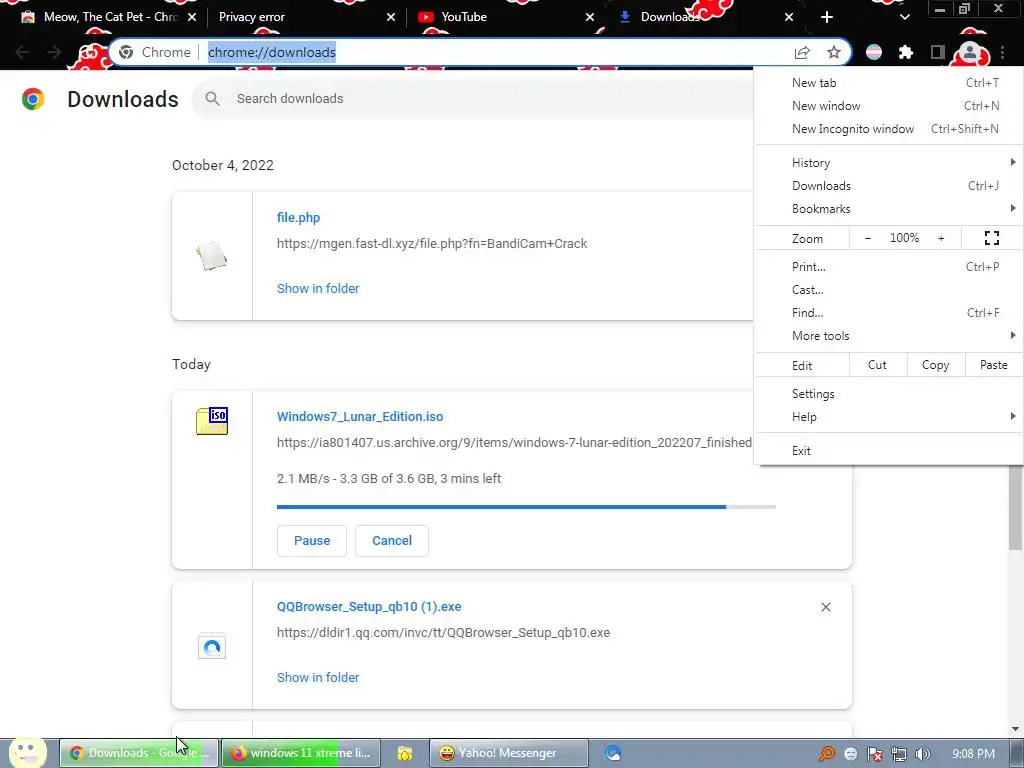The image size is (1024, 768).
Task: Click the red flag security tray icon
Action: click(874, 754)
